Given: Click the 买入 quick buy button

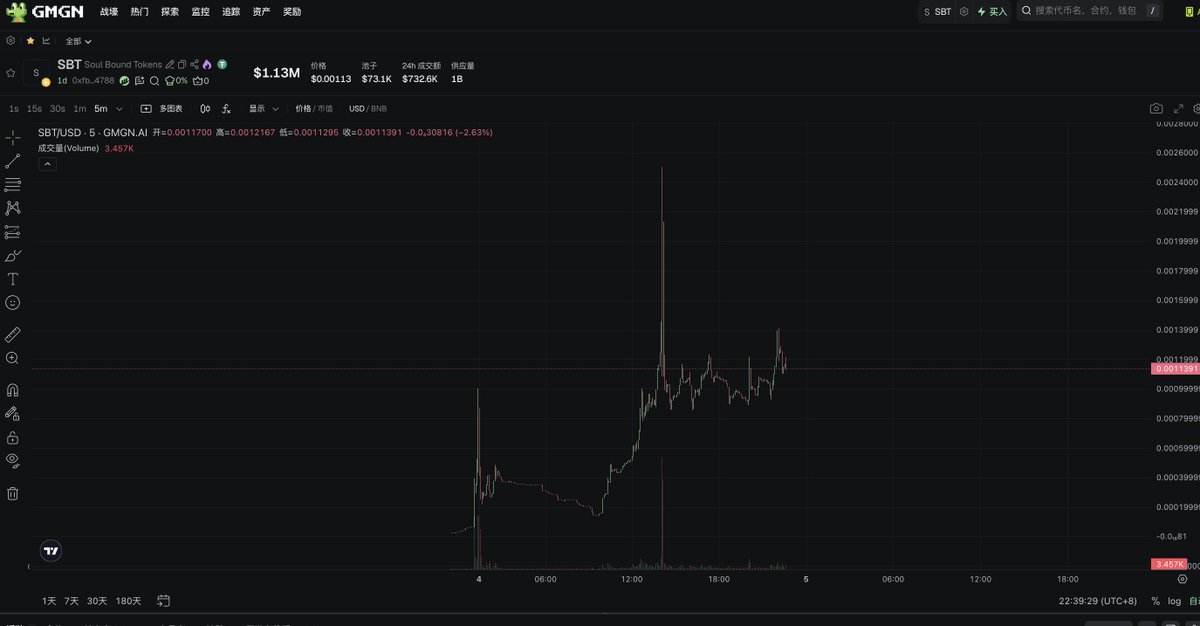Looking at the screenshot, I should (x=992, y=12).
